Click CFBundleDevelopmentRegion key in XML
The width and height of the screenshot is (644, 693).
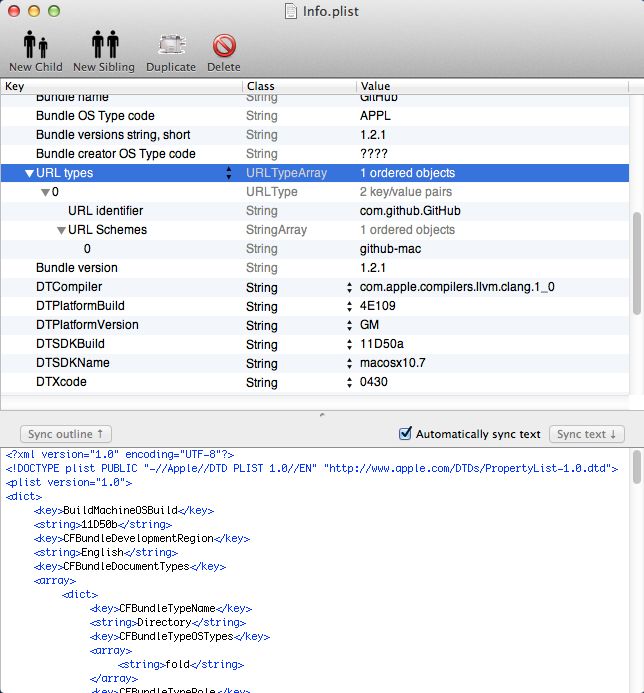(138, 539)
